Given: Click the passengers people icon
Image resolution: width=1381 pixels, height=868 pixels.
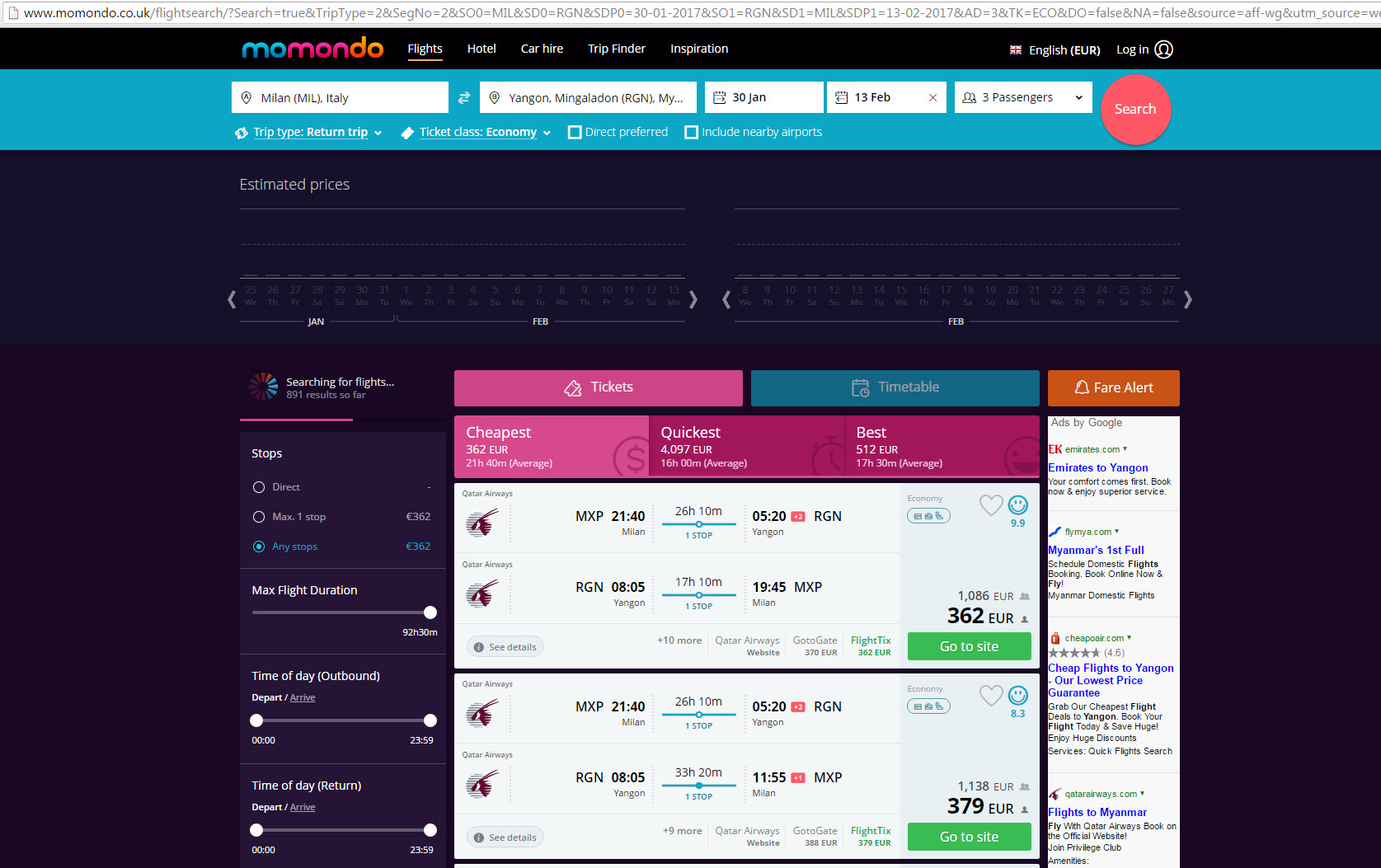Looking at the screenshot, I should (x=970, y=97).
